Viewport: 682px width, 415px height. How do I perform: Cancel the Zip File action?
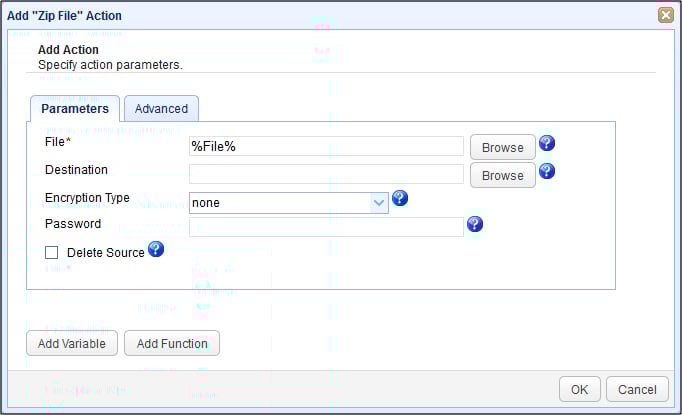point(637,389)
